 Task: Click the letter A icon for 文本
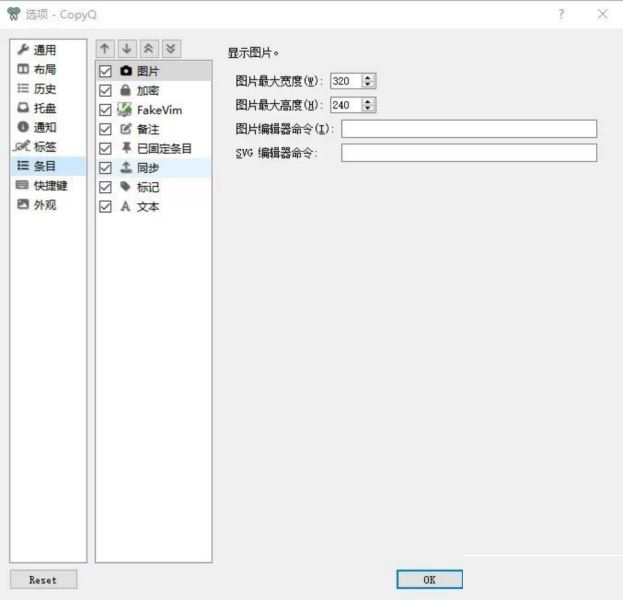point(126,206)
